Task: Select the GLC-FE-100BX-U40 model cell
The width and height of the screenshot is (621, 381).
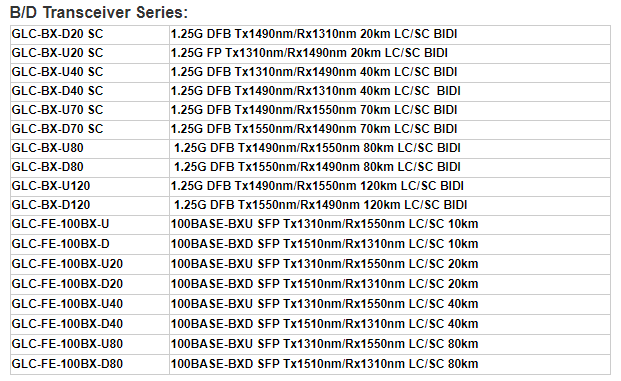Action: pos(90,305)
